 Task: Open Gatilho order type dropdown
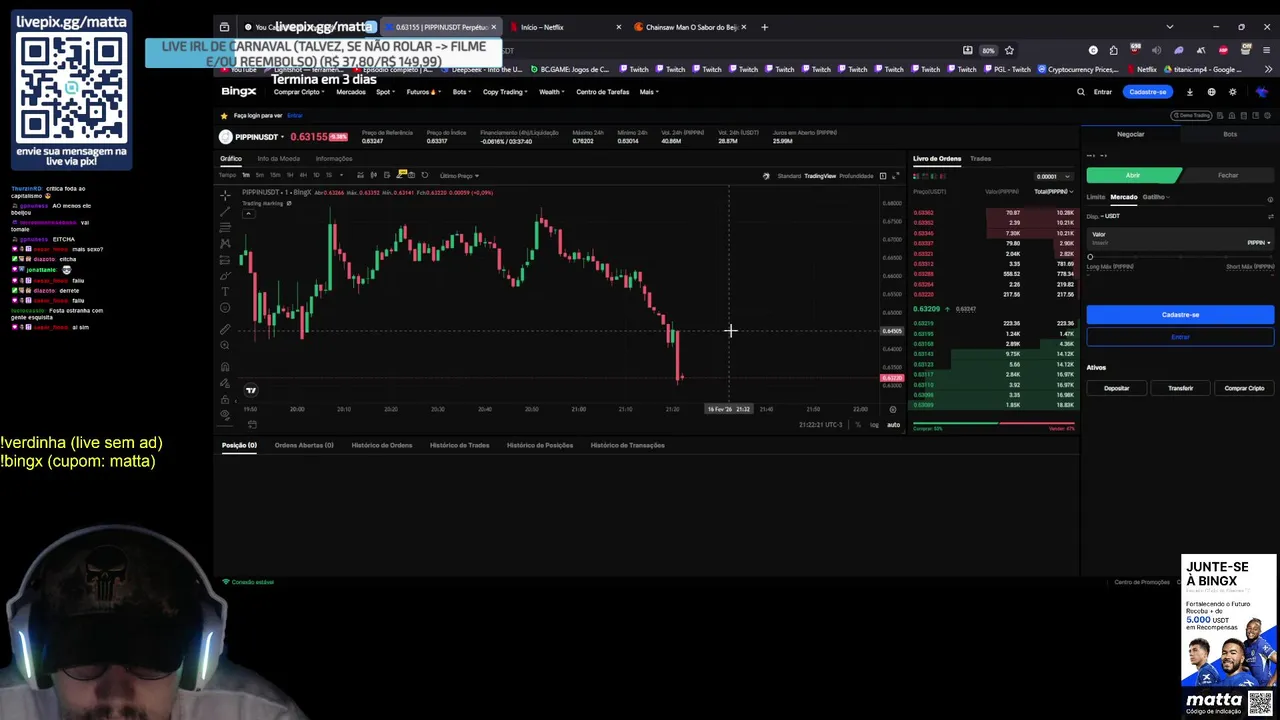coord(1156,197)
